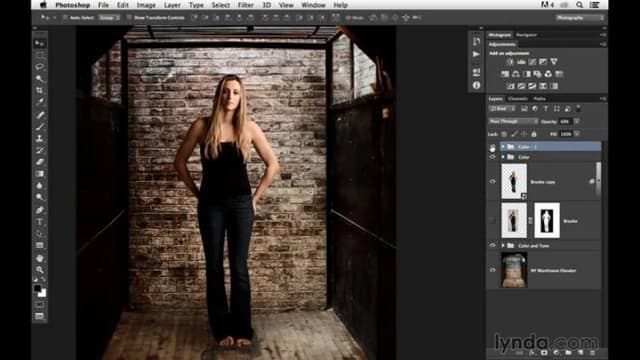Add an Invert adjustment
Image resolution: width=640 pixels, height=360 pixels.
(511, 86)
